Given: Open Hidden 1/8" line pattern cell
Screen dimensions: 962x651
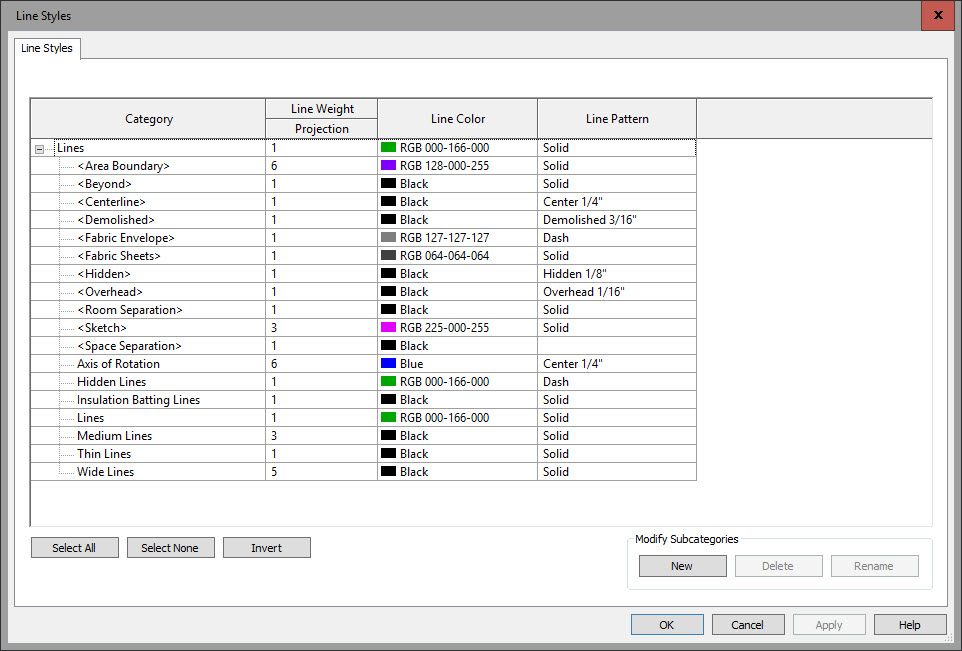Looking at the screenshot, I should click(617, 274).
